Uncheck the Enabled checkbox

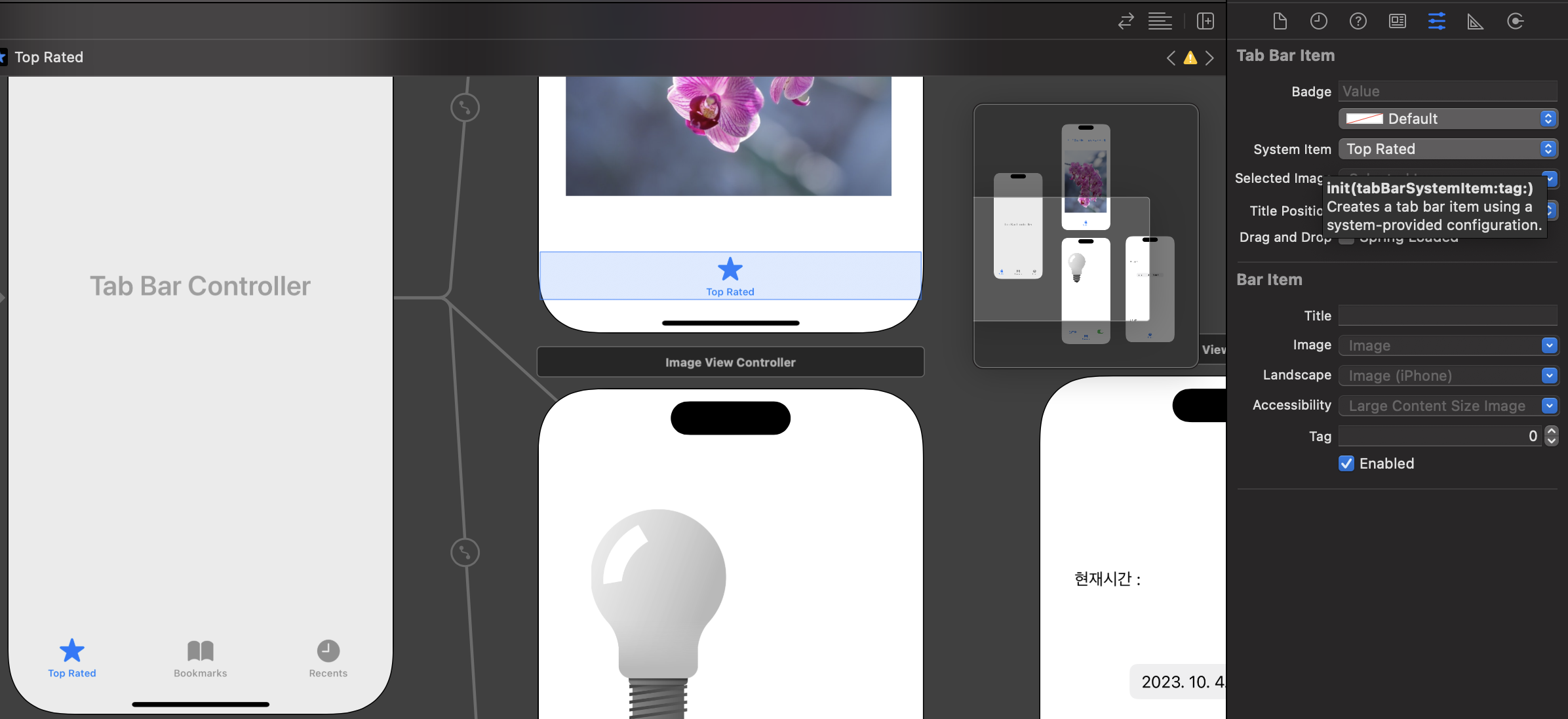(1346, 463)
